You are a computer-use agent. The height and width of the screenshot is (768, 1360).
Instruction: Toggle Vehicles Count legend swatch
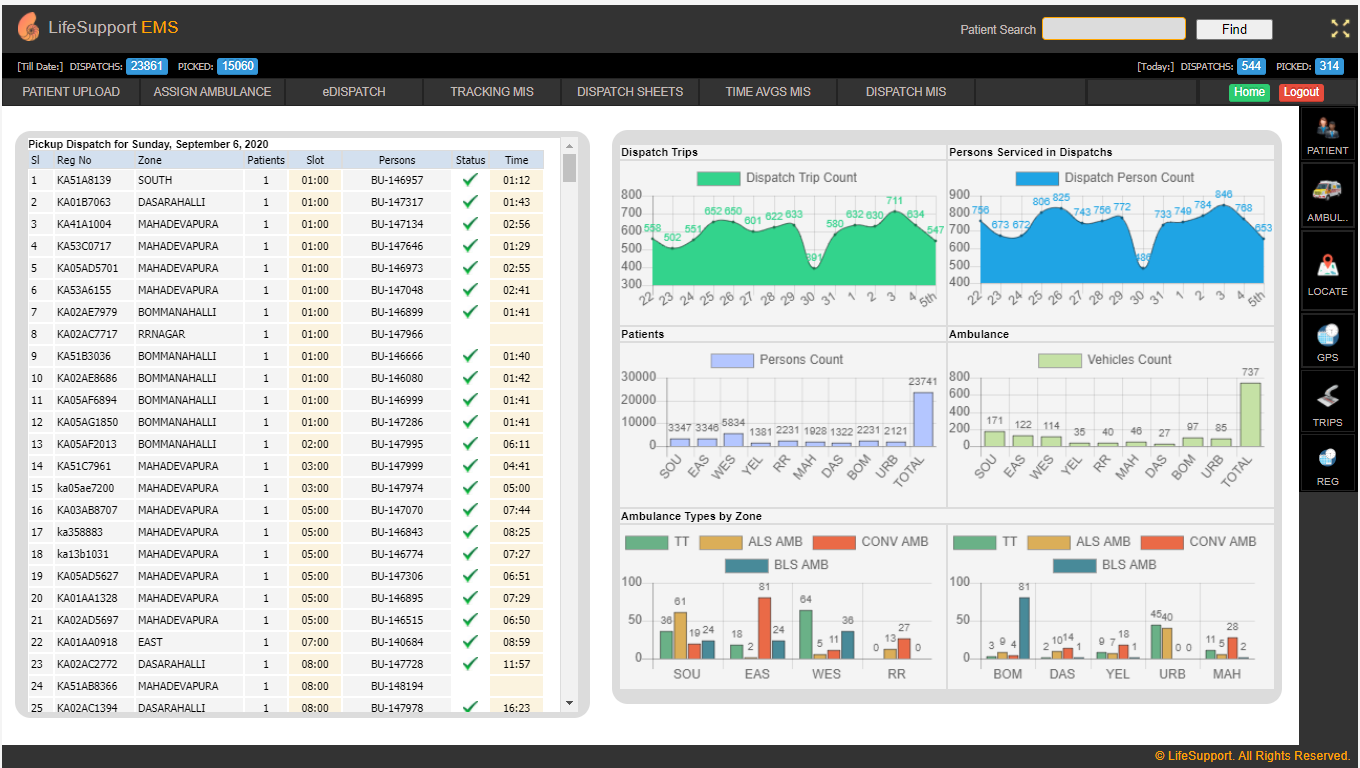[1060, 360]
